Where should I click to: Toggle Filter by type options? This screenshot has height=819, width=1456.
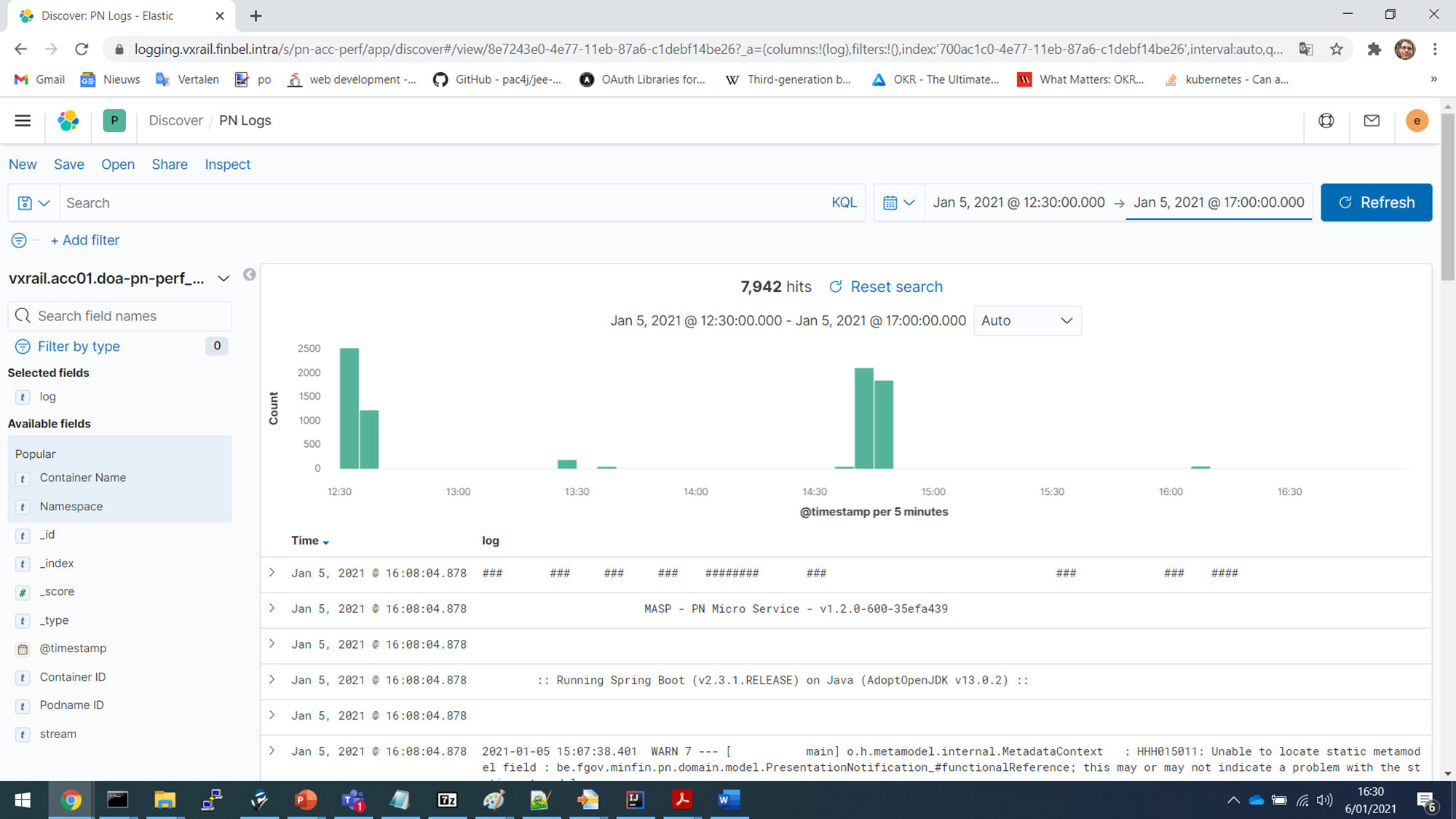click(79, 347)
